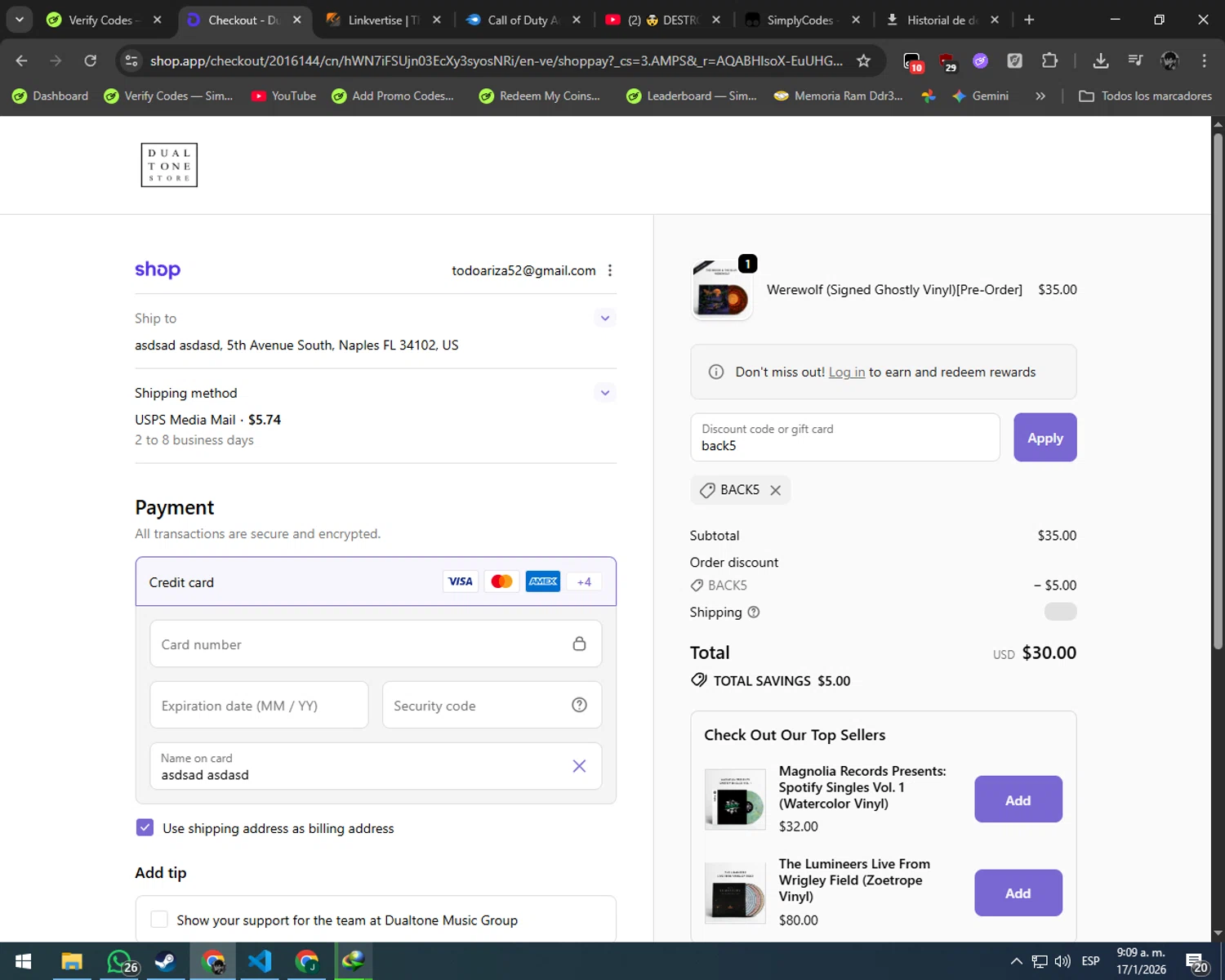This screenshot has width=1225, height=980.
Task: Open the Gemini bookmark
Action: tap(980, 96)
